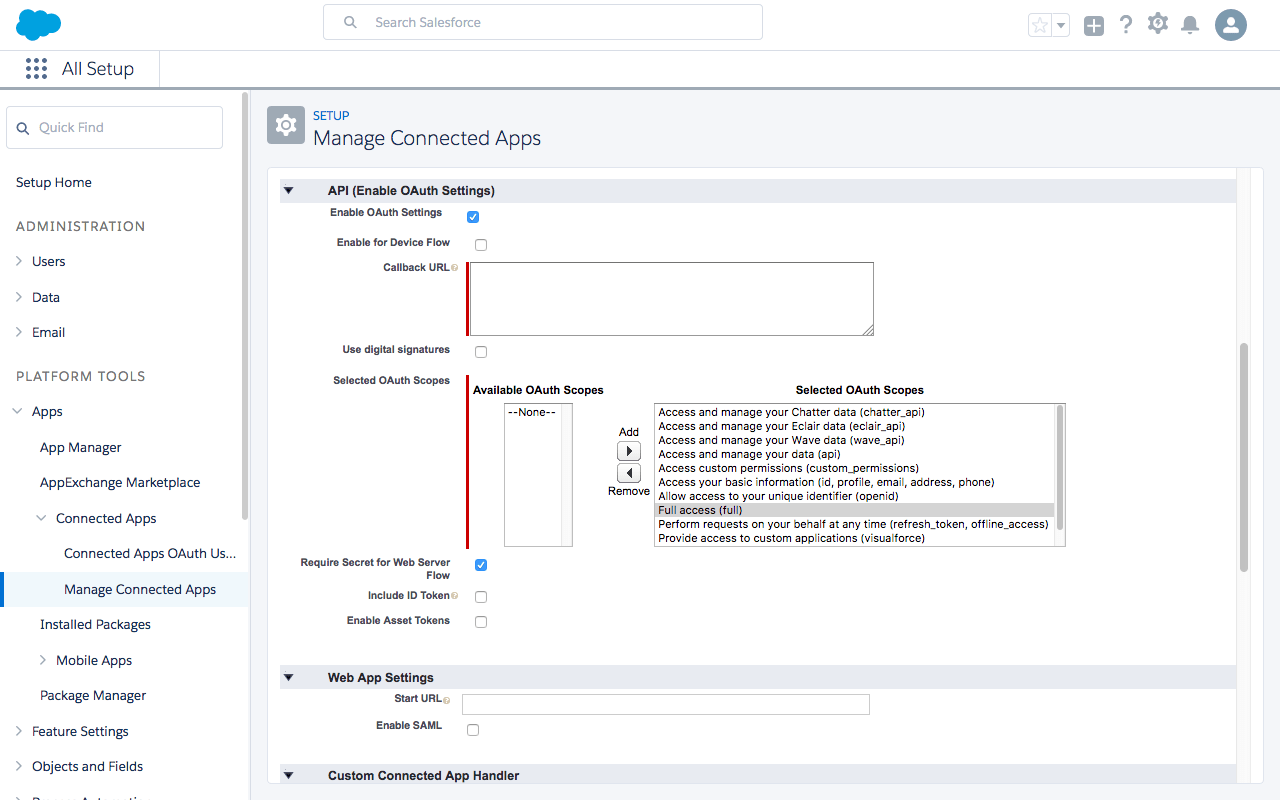This screenshot has height=800, width=1280.
Task: Open the user avatar profile icon
Action: (x=1230, y=24)
